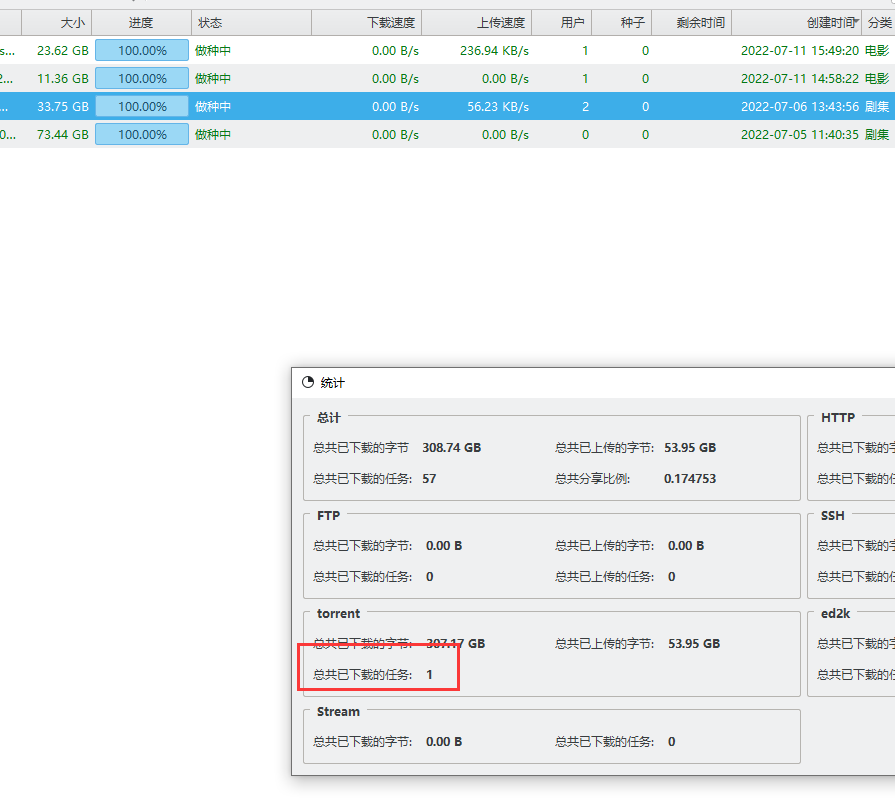
Task: Click the HTTP group label
Action: coord(838,418)
